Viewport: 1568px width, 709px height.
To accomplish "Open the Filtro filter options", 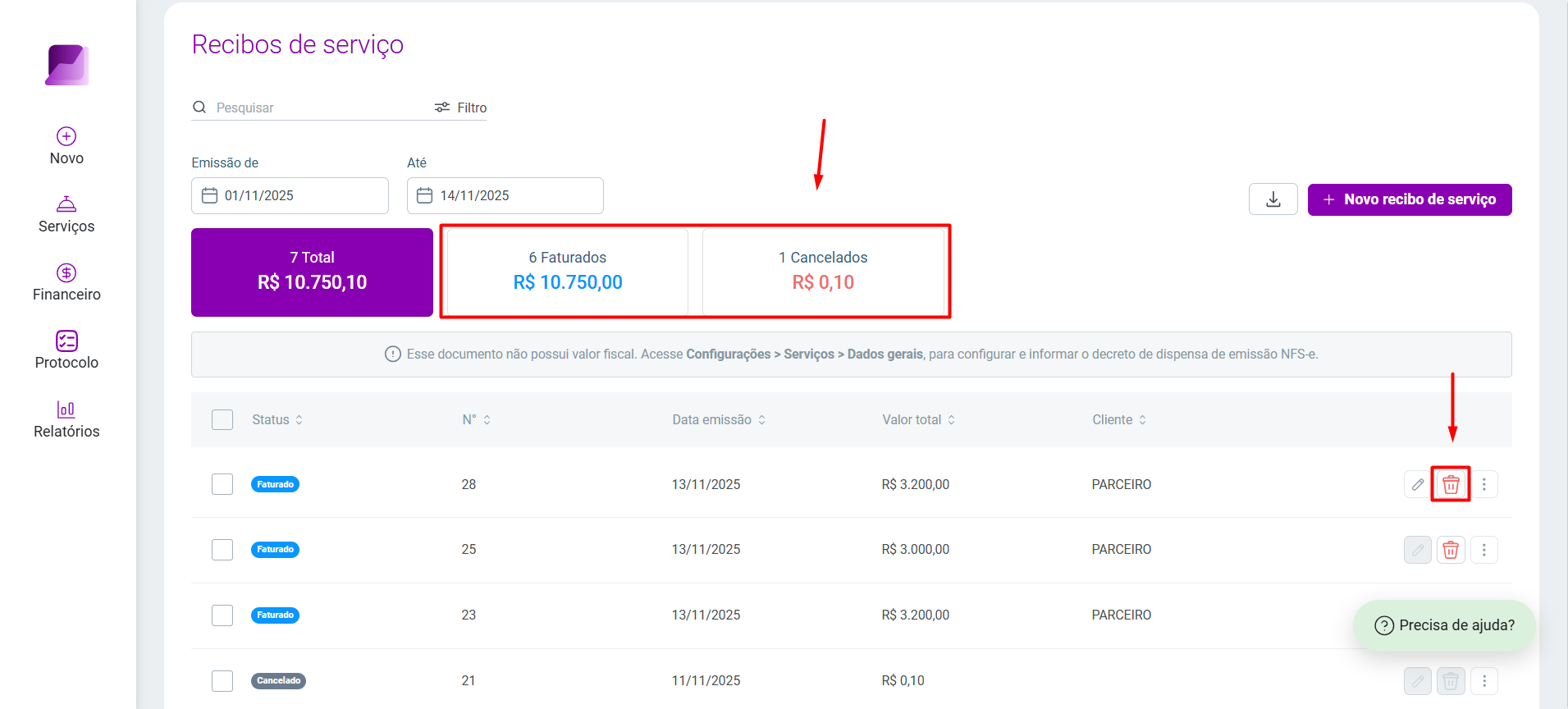I will (x=460, y=107).
